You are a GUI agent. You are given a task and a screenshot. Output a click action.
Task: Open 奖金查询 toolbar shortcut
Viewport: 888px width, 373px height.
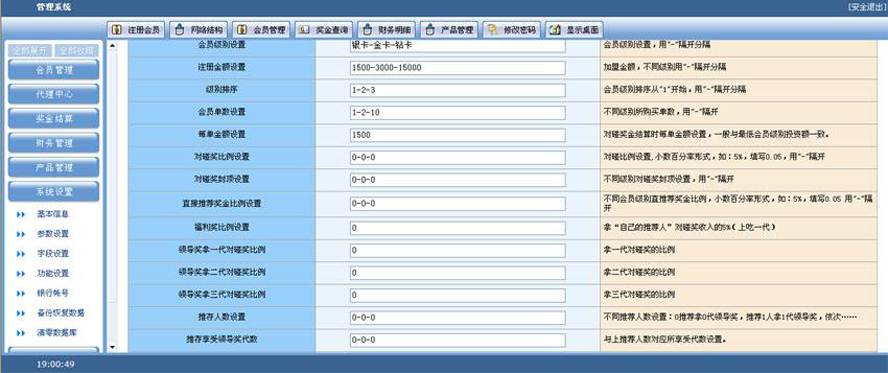tap(323, 29)
